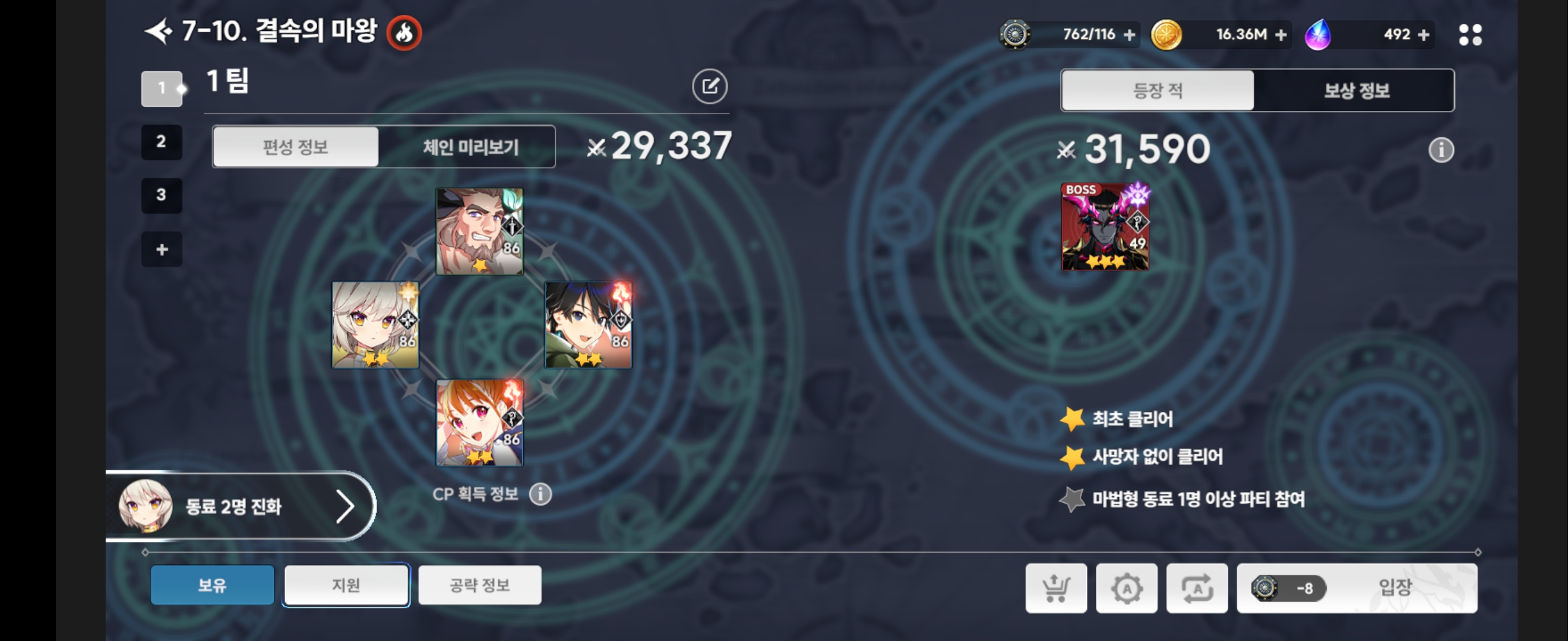Add a new team with the plus slot
The image size is (1568, 641).
click(x=162, y=249)
